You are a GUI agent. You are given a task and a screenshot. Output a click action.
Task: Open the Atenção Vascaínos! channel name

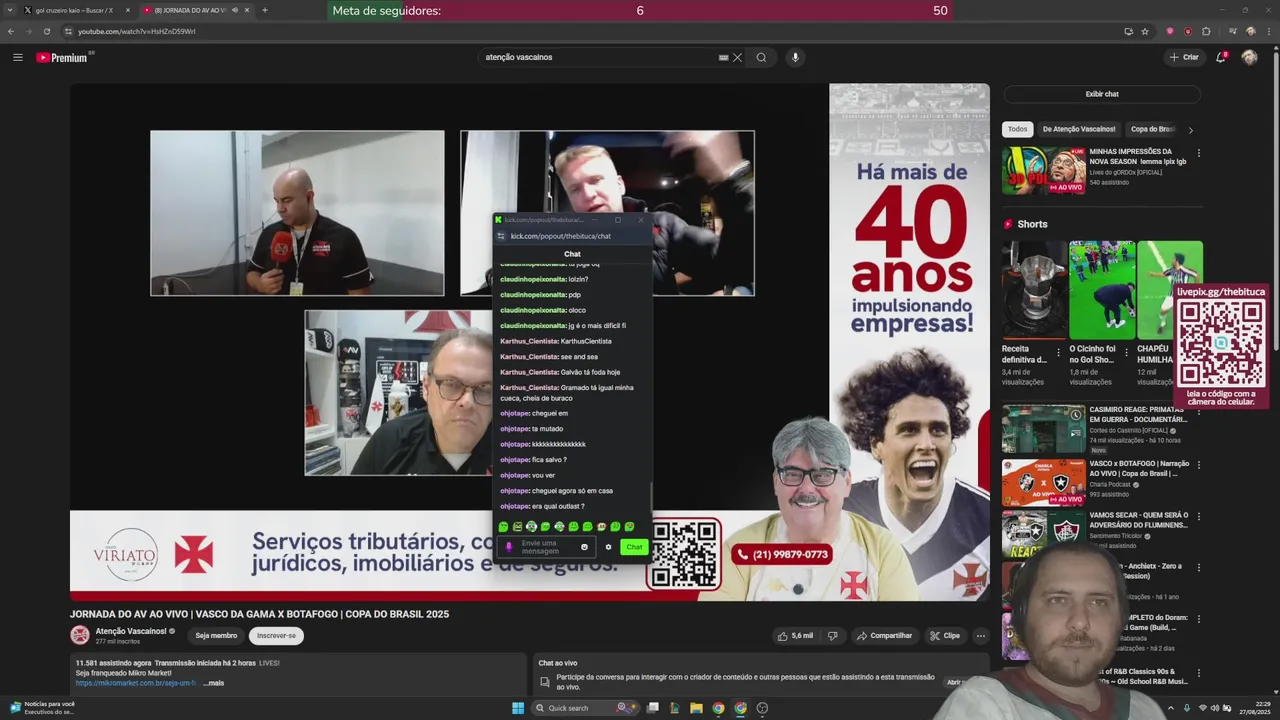click(x=130, y=632)
